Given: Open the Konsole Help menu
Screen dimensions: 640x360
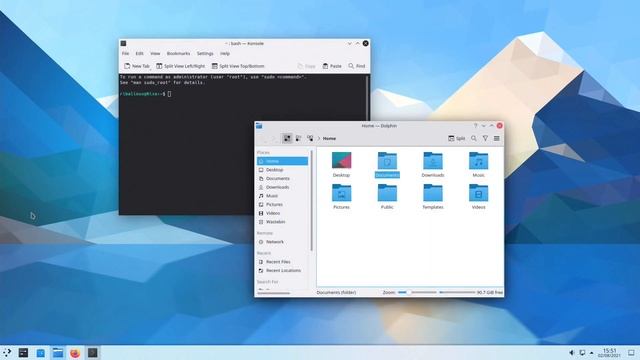Looking at the screenshot, I should (225, 53).
